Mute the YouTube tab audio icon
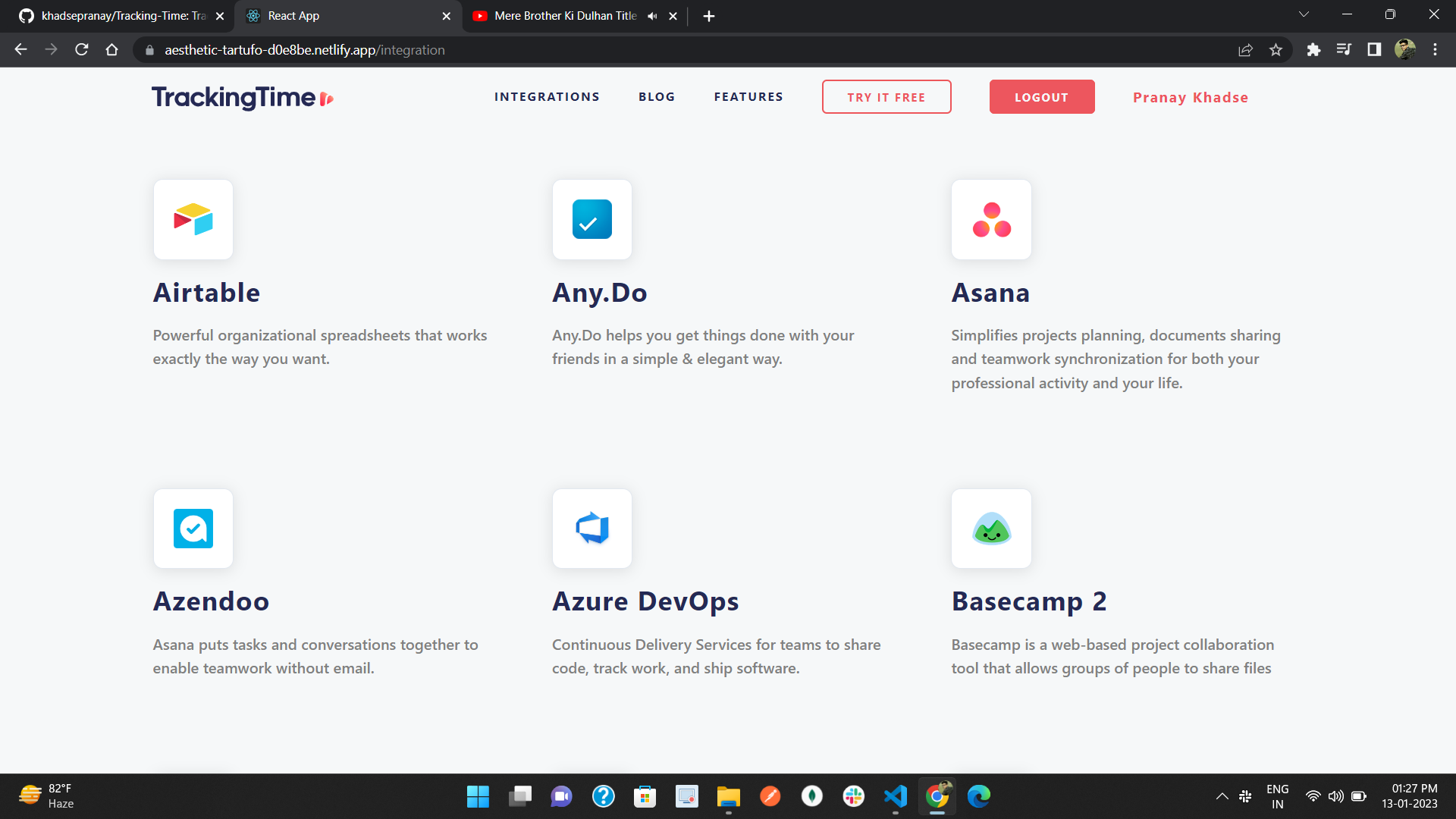The width and height of the screenshot is (1456, 819). (x=652, y=16)
